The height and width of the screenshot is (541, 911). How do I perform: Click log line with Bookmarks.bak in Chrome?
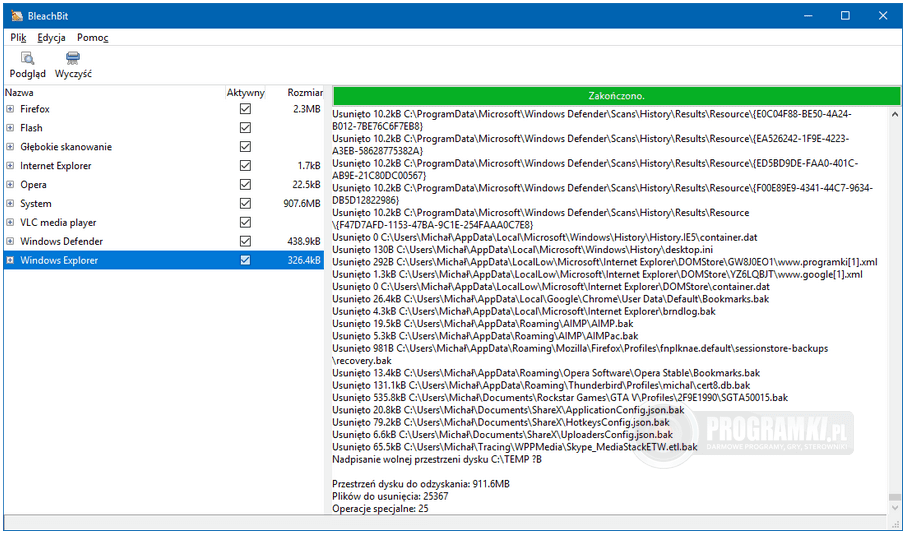pyautogui.click(x=551, y=299)
